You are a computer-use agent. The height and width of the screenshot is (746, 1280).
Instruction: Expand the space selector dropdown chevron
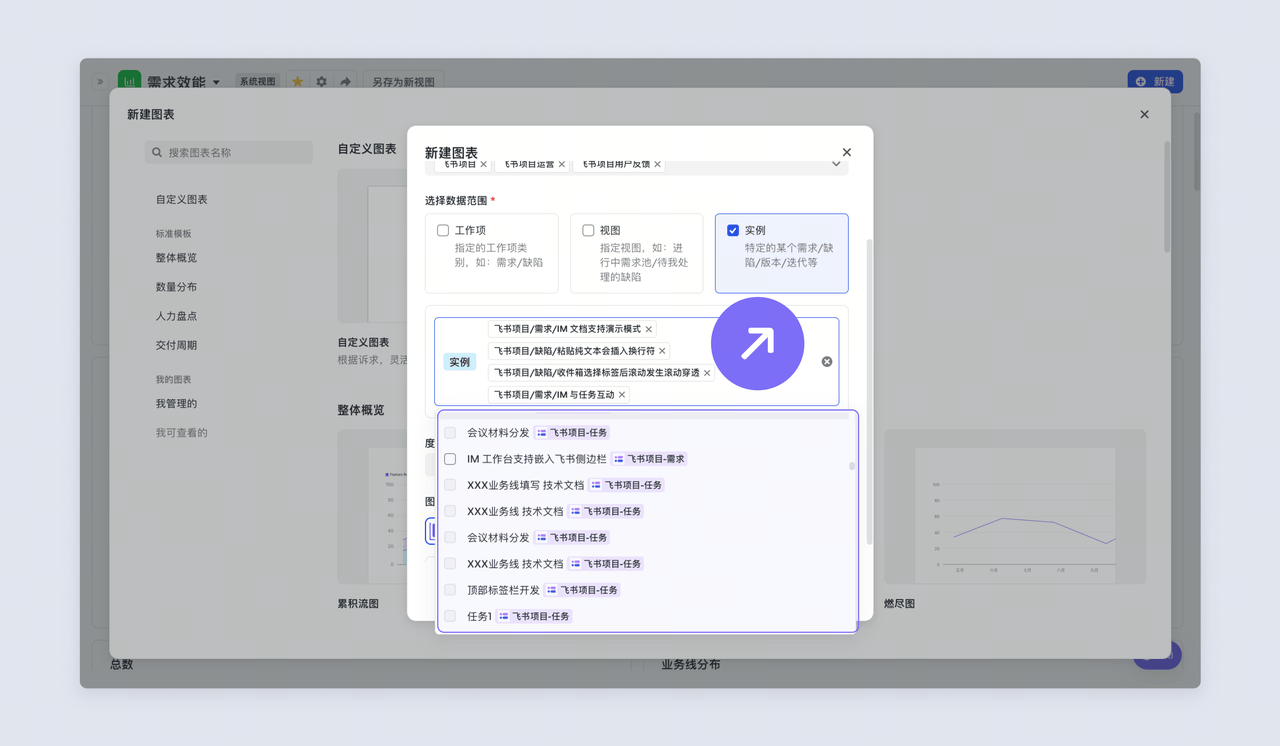[837, 164]
